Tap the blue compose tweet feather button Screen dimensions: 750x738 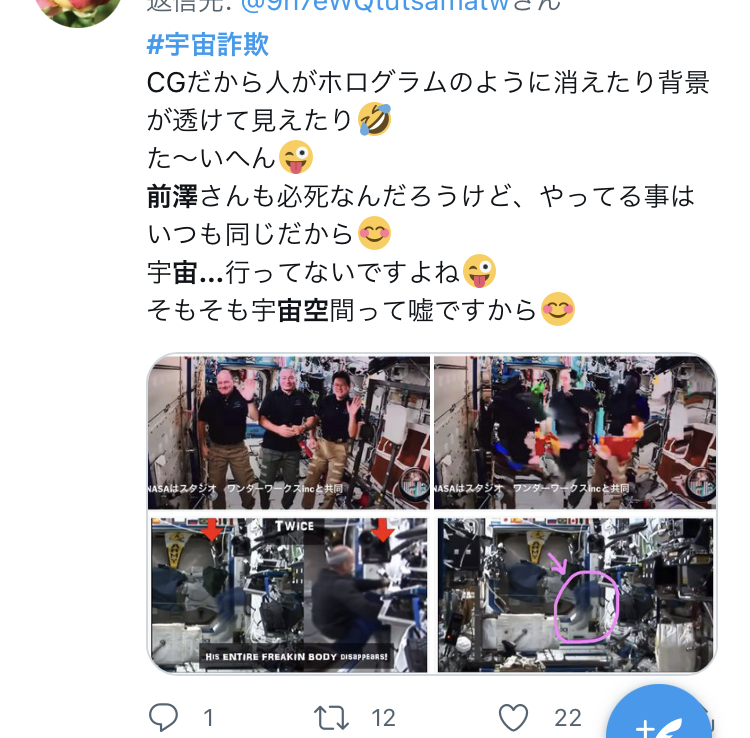click(660, 713)
